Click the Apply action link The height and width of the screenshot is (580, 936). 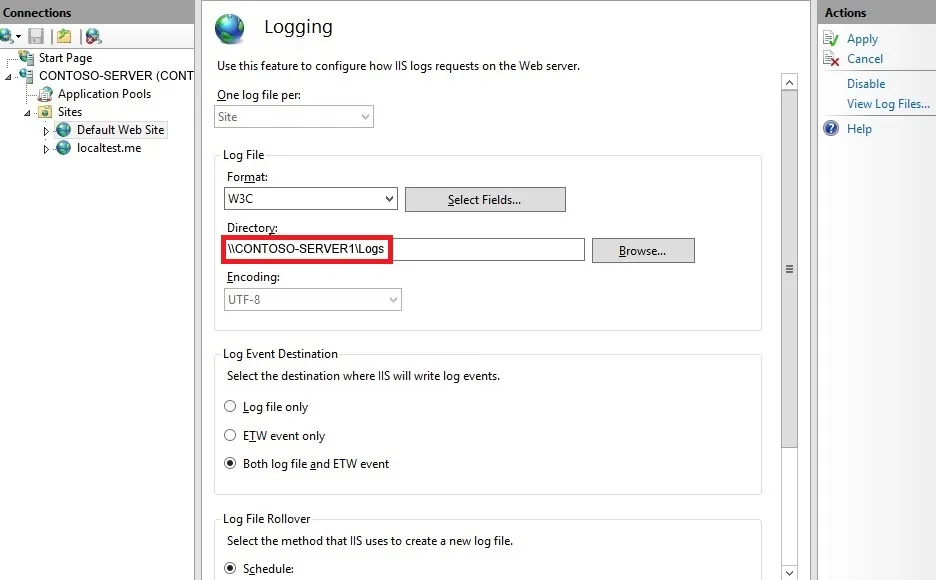click(x=862, y=39)
